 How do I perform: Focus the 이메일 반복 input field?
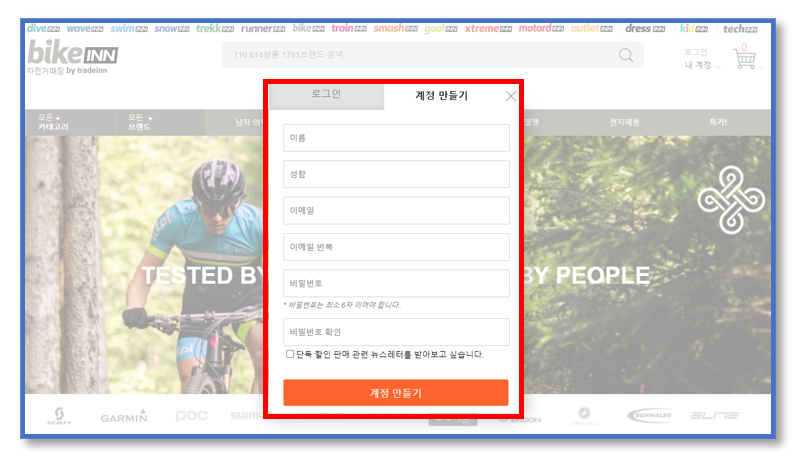tap(396, 247)
